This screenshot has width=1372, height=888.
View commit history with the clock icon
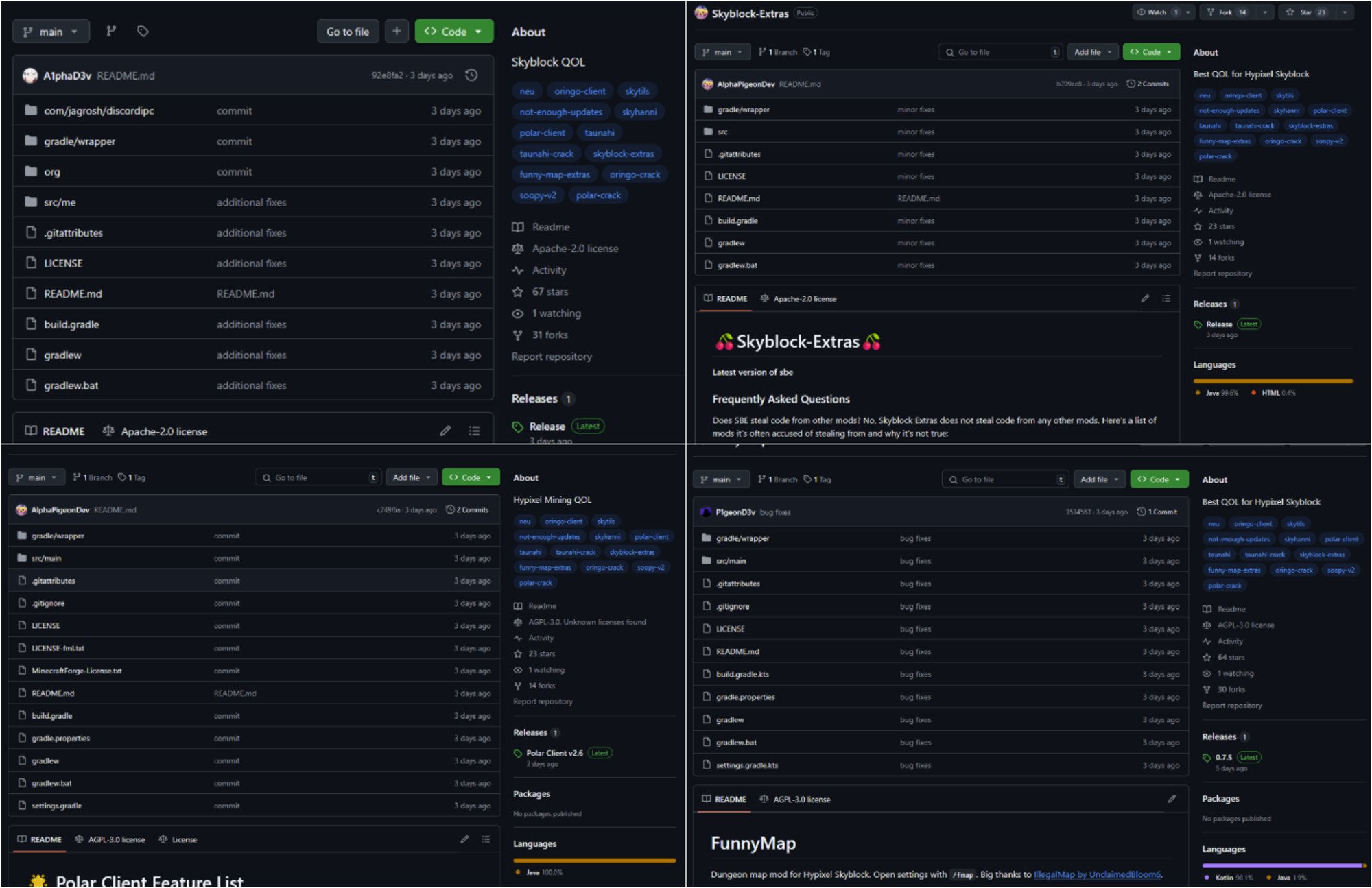471,75
